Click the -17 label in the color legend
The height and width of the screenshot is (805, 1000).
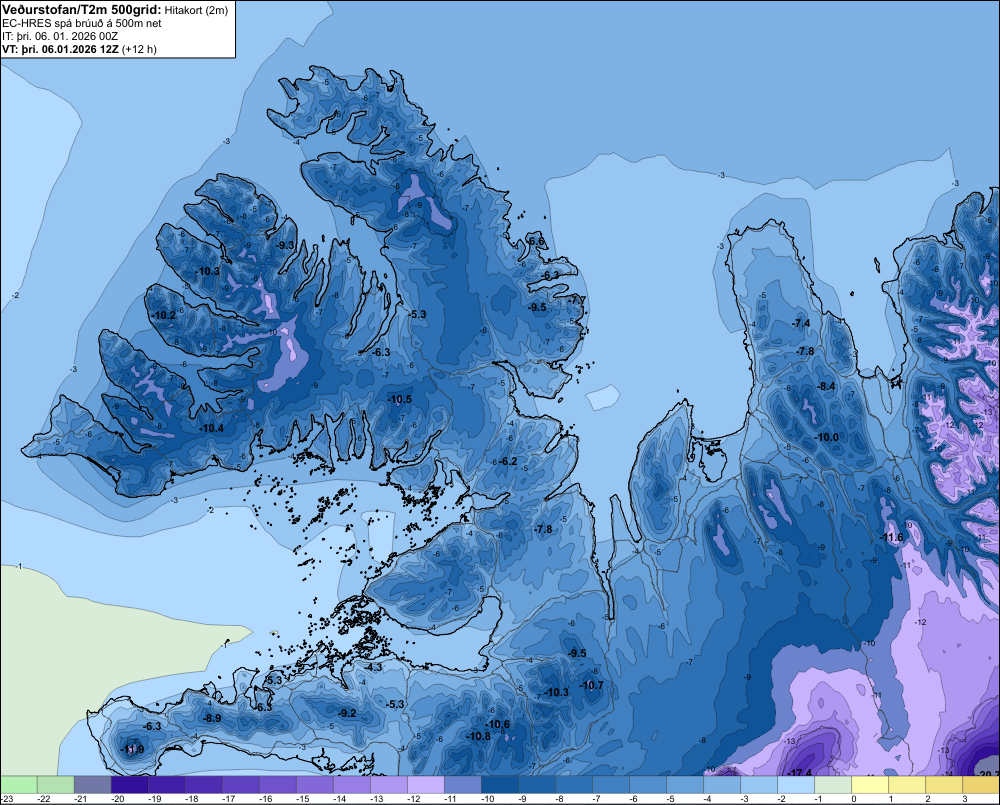228,799
